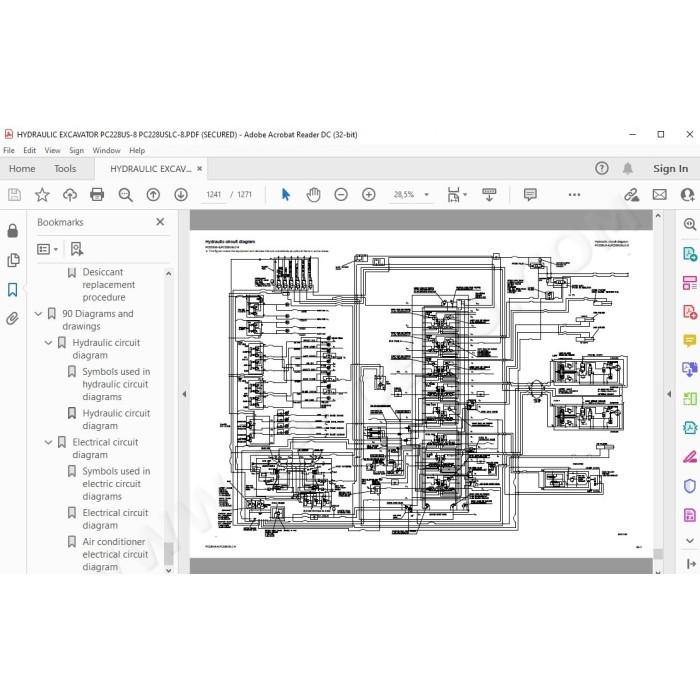700x700 pixels.
Task: Click document vertical scrollbar thumb
Action: pyautogui.click(x=658, y=554)
